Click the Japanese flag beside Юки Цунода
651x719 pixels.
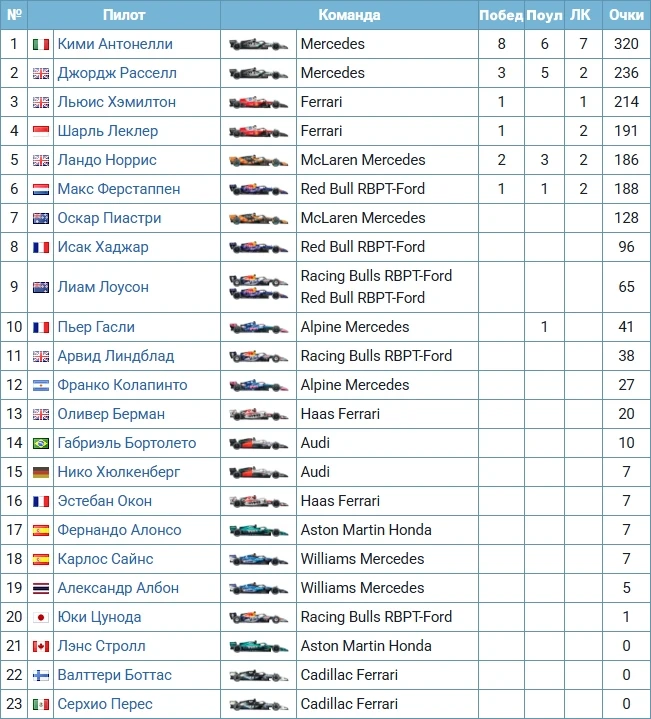[41, 618]
